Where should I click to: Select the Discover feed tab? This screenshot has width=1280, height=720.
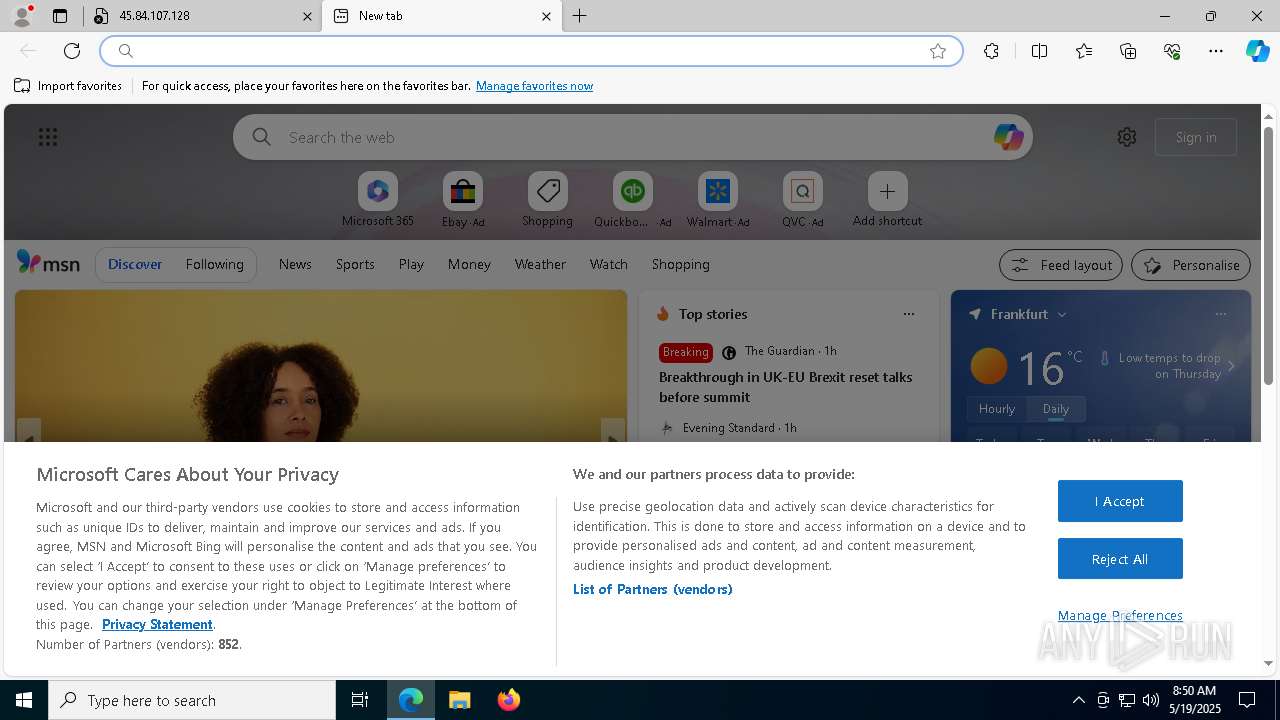135,264
